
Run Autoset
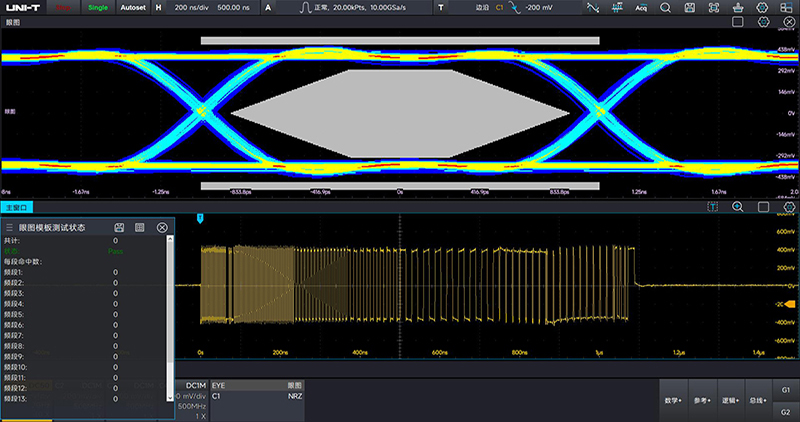(x=133, y=8)
